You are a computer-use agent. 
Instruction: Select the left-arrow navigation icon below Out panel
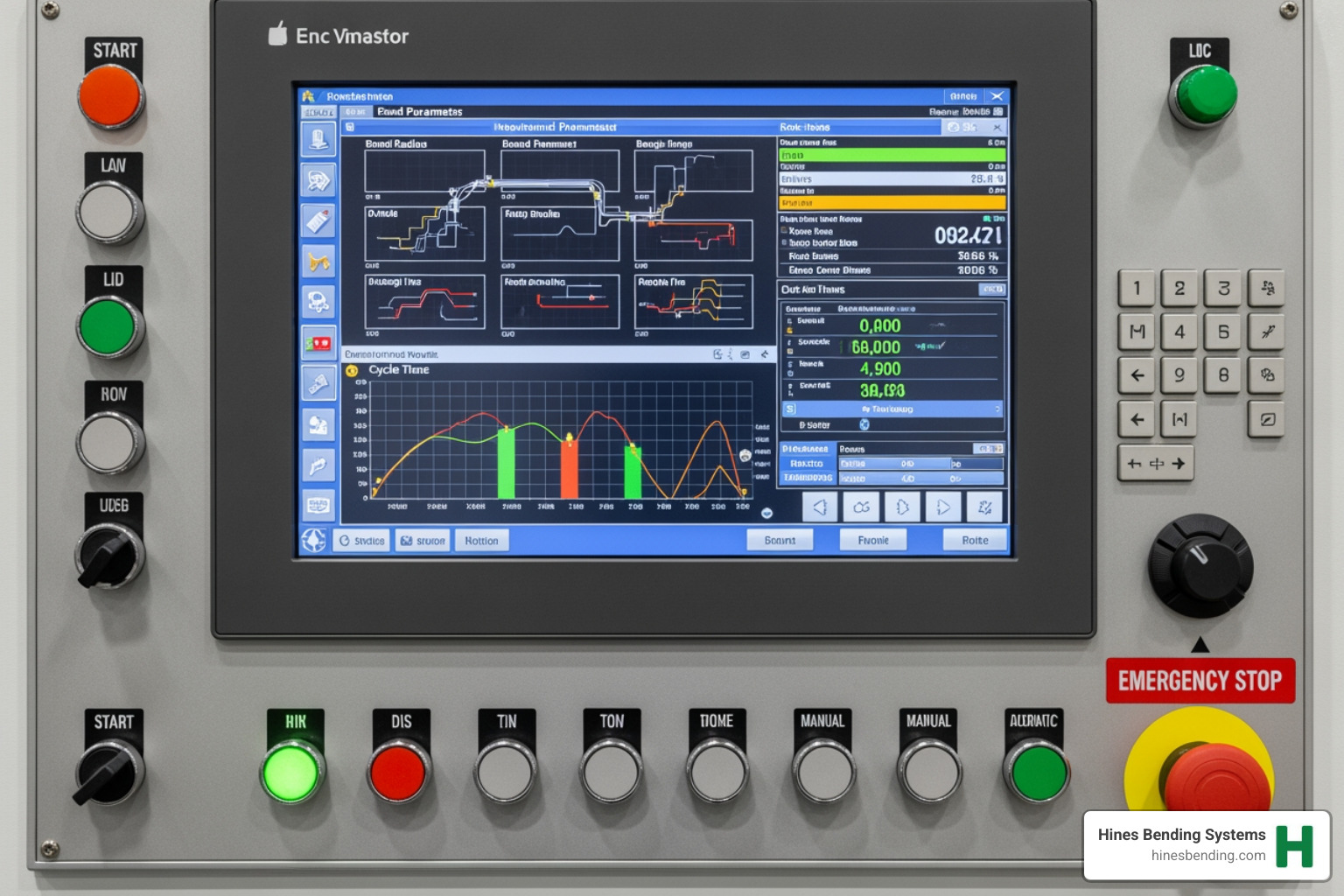point(819,506)
